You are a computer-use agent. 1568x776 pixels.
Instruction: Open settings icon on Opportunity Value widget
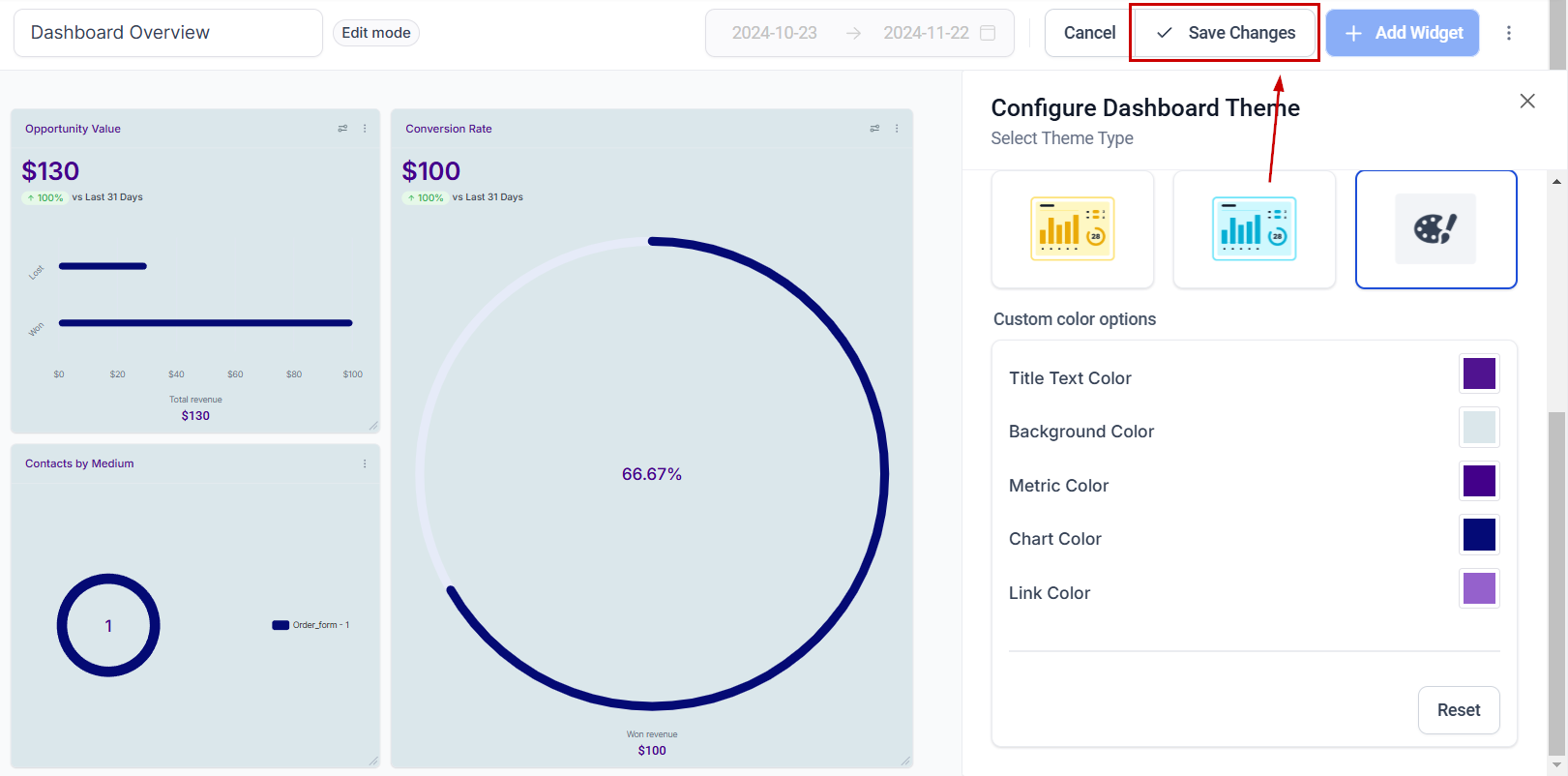pyautogui.click(x=342, y=129)
